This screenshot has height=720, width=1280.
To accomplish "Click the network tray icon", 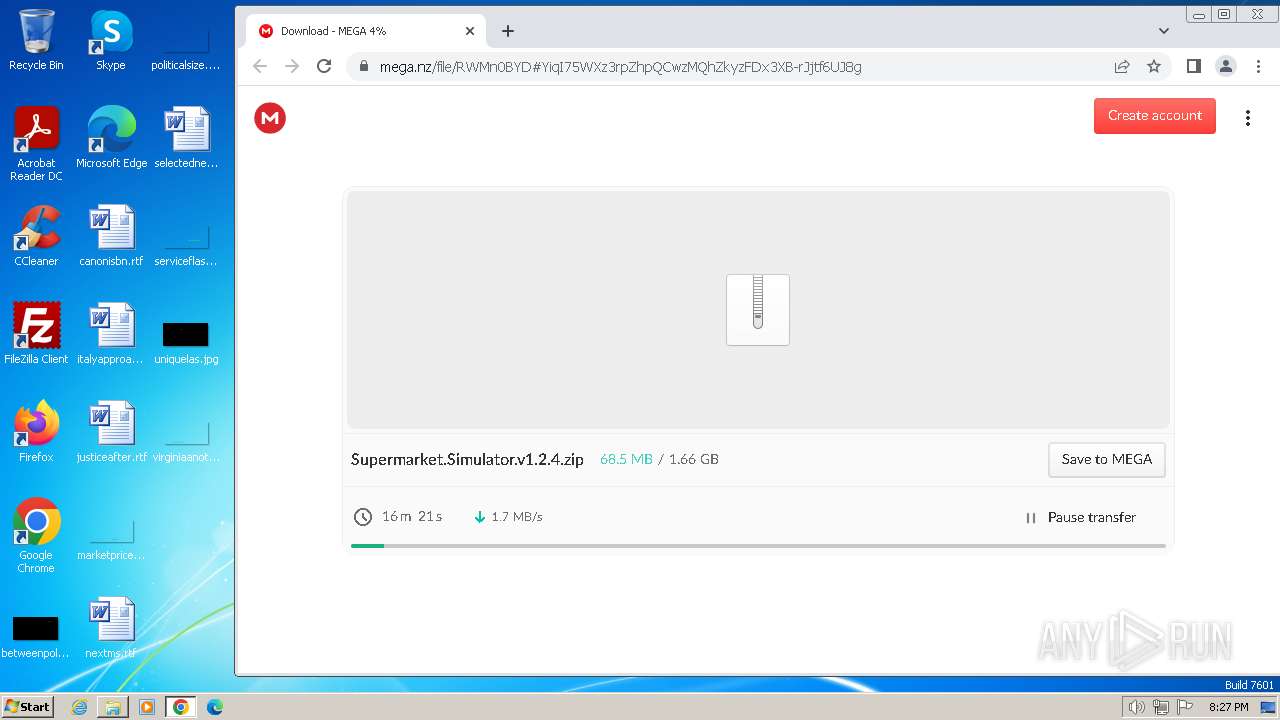I will click(1161, 707).
